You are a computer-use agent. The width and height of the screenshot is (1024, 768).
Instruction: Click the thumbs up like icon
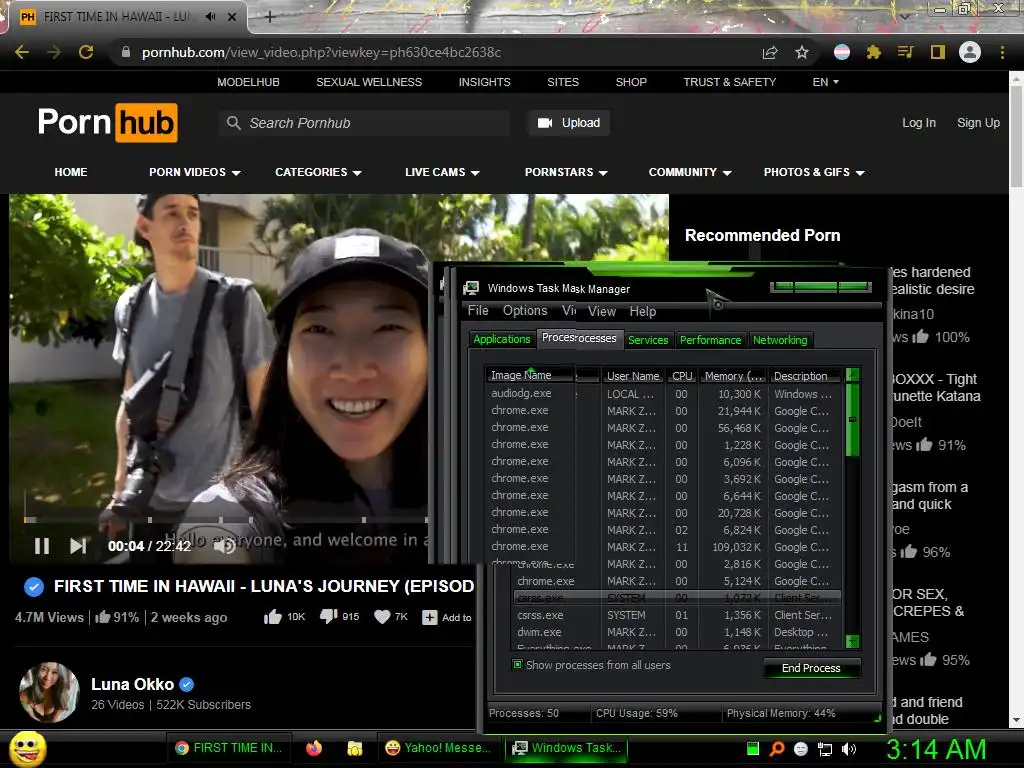pos(273,616)
